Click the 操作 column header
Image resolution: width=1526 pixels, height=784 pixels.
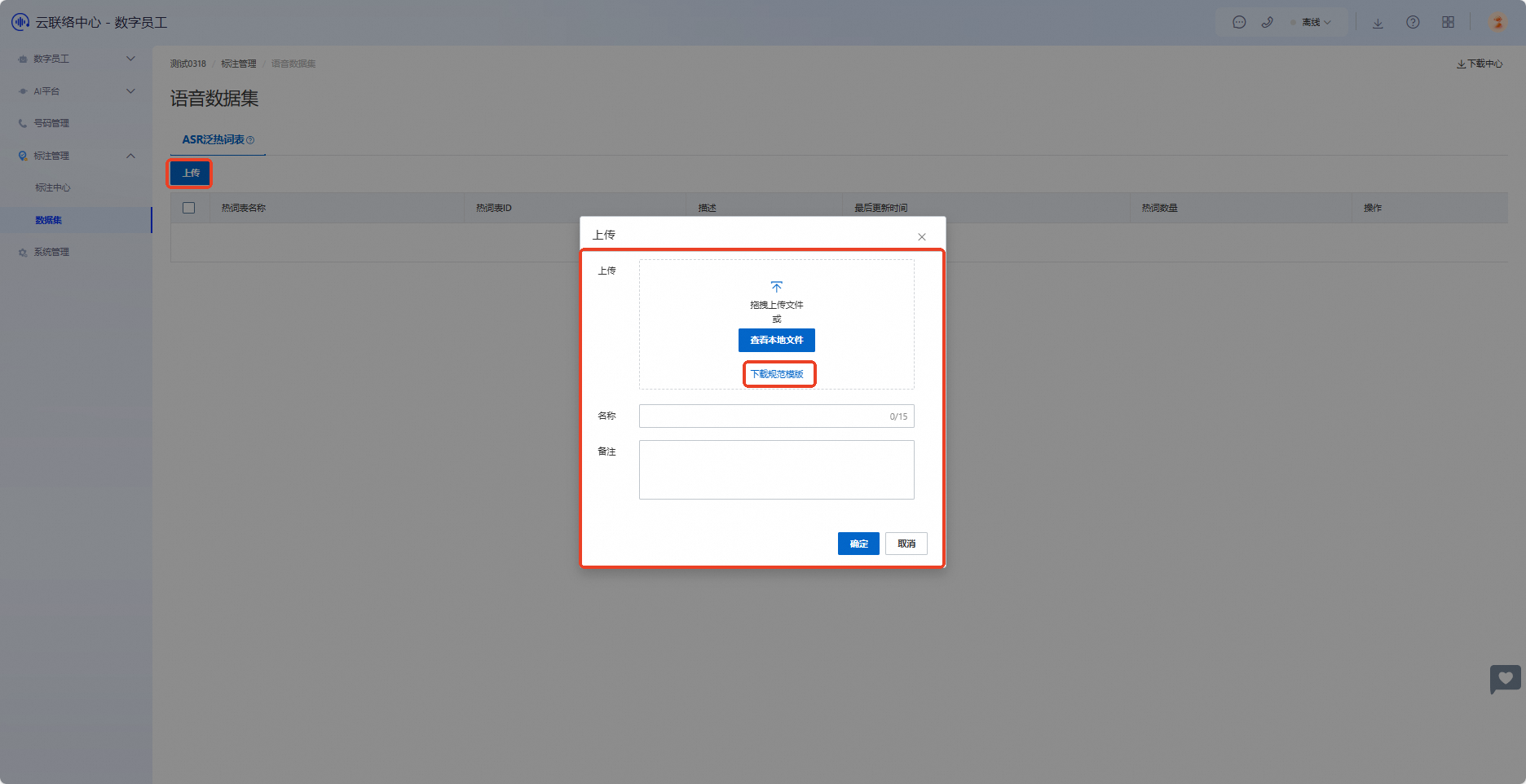point(1373,208)
